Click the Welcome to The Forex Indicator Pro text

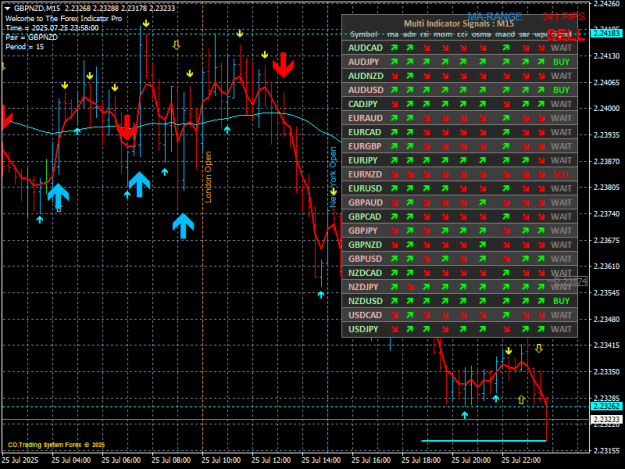click(64, 18)
